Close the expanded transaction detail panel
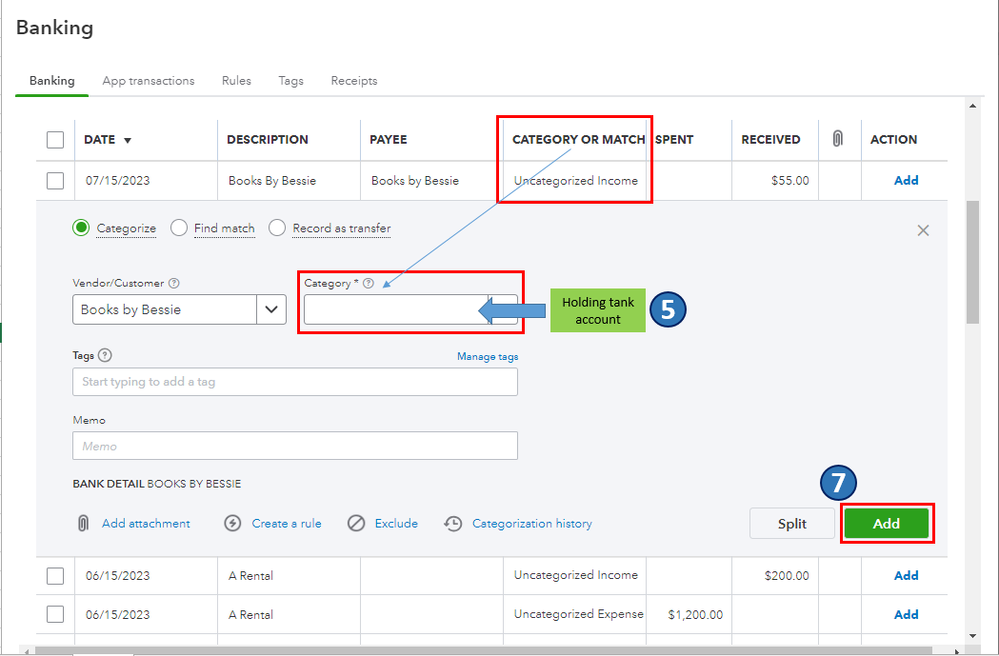The width and height of the screenshot is (999, 656). [x=923, y=230]
